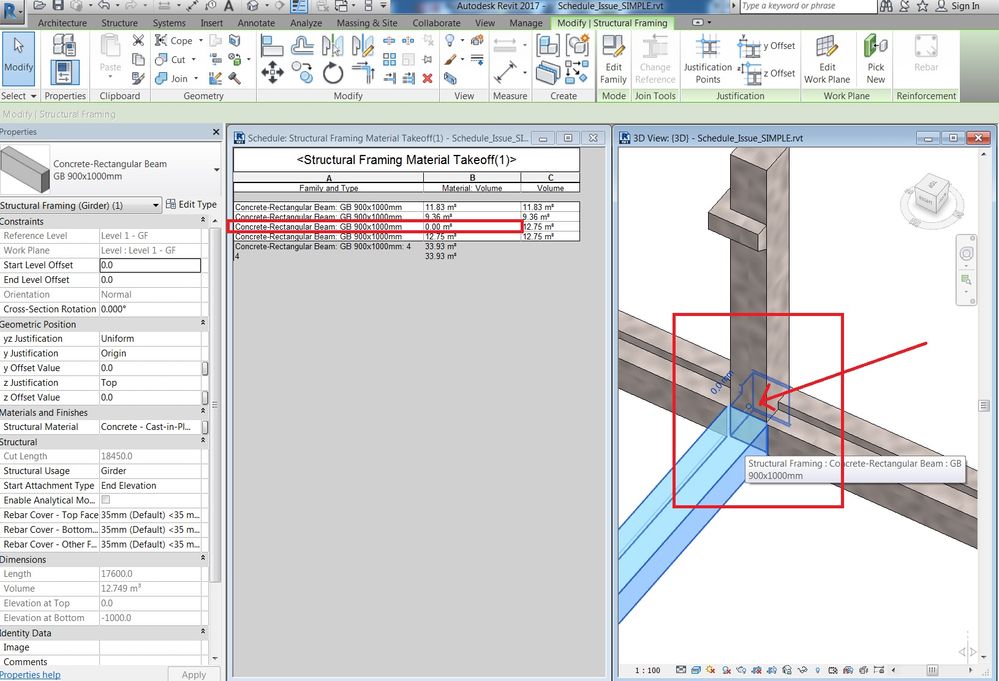Select the Move tool
Screen dimensions: 999x681
(x=272, y=73)
